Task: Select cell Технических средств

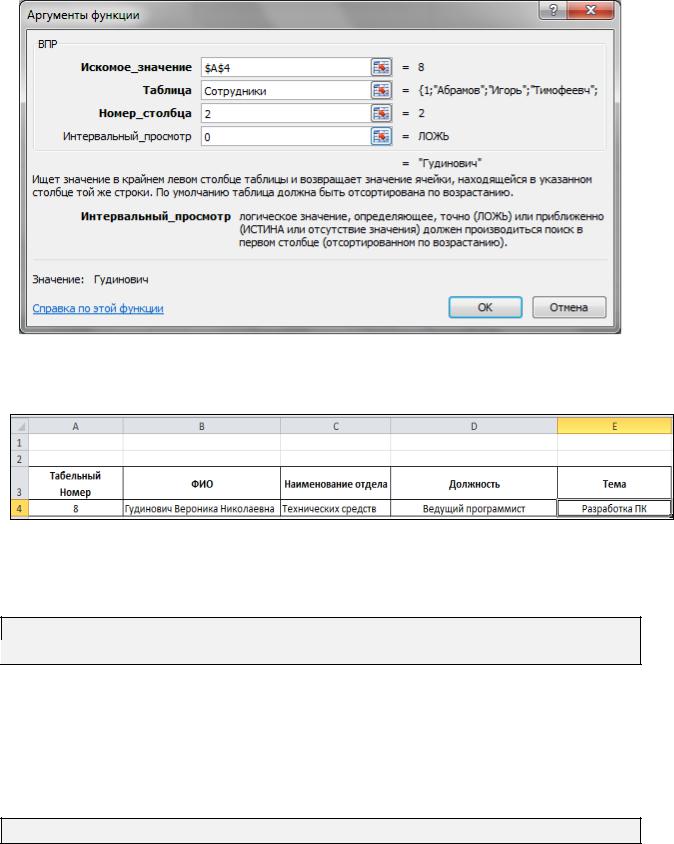Action: pos(335,509)
